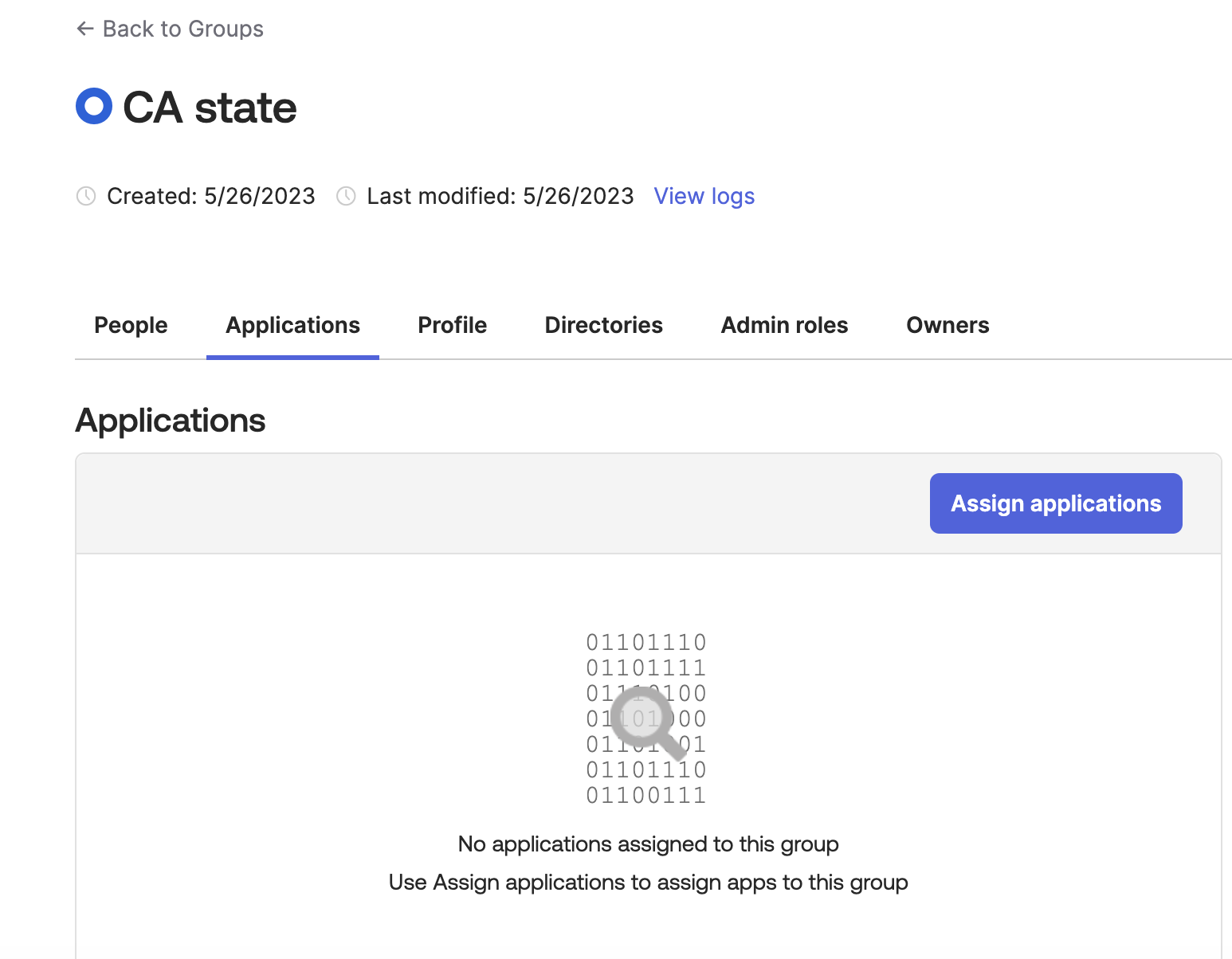This screenshot has height=959, width=1232.
Task: Switch to the People tab
Action: tap(131, 325)
